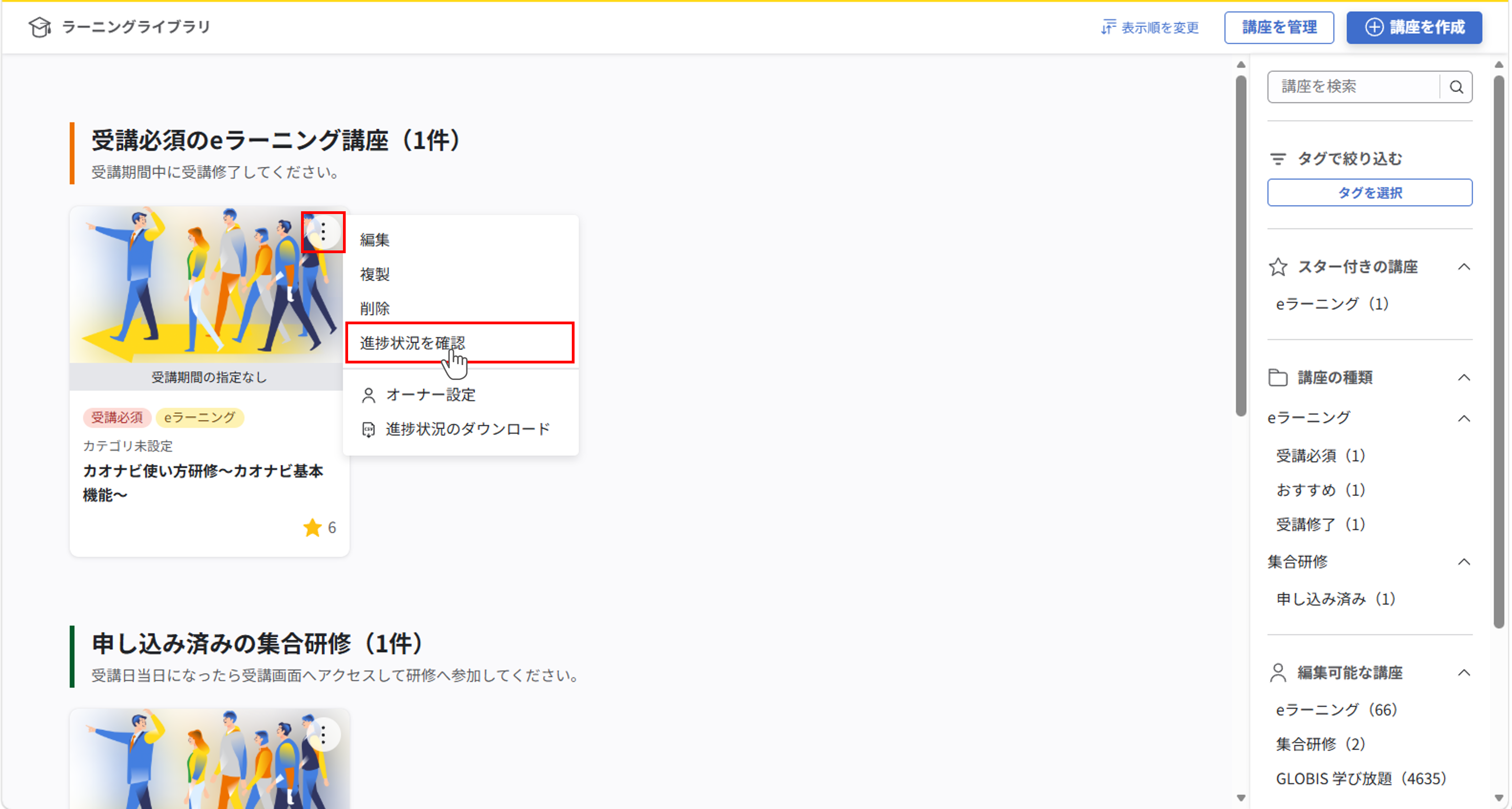Click the 講座を管理 button
This screenshot has height=809, width=1512.
[x=1279, y=27]
